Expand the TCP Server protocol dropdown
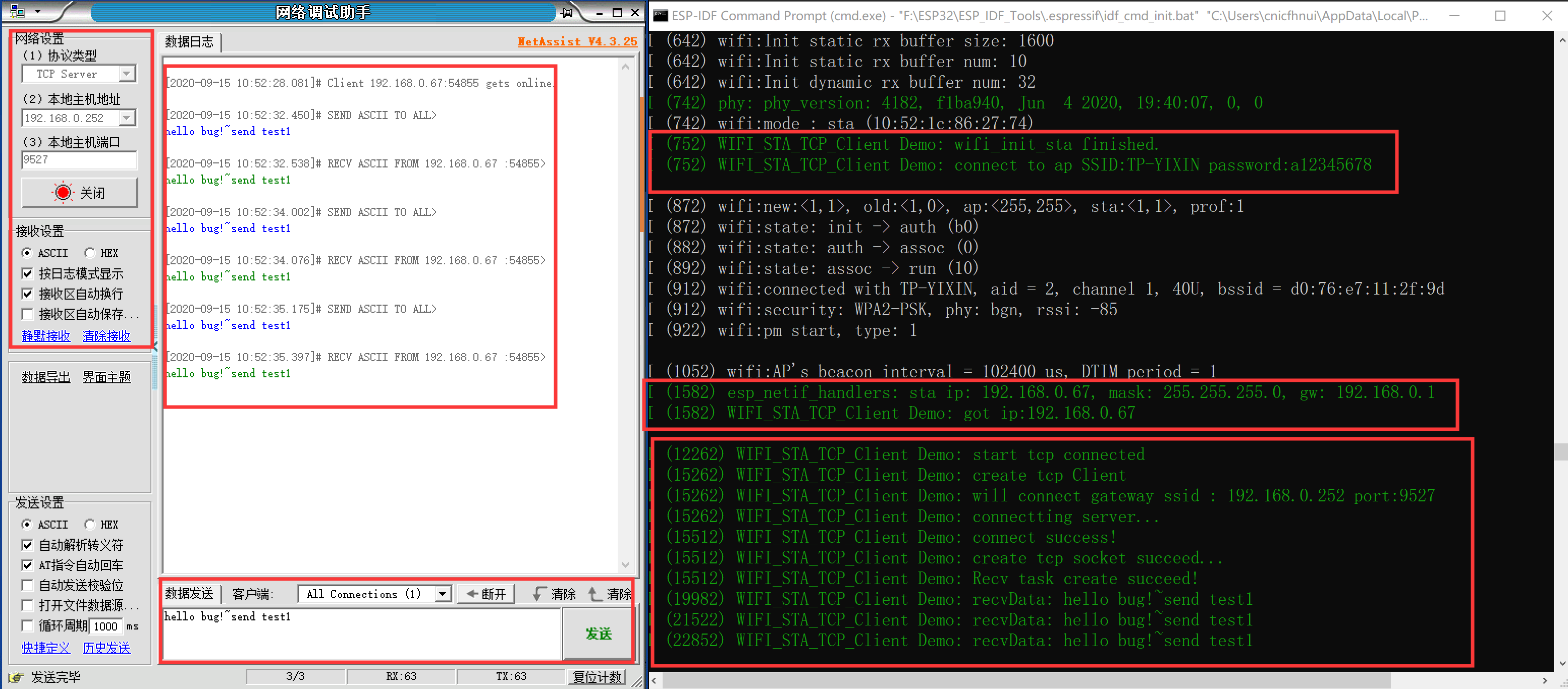Viewport: 1568px width, 689px height. point(127,74)
